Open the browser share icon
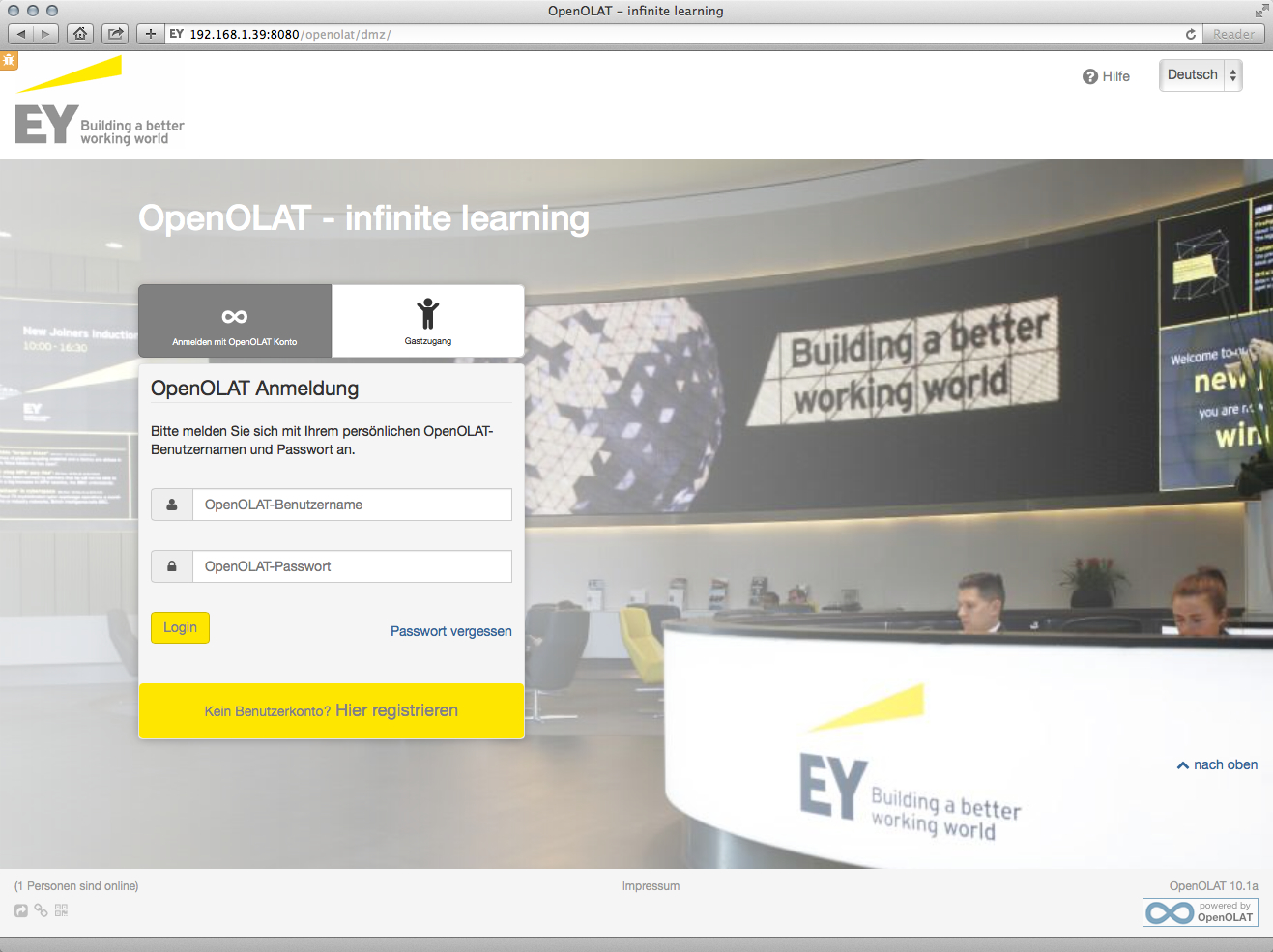Screen dimensions: 1273x952 [115, 34]
